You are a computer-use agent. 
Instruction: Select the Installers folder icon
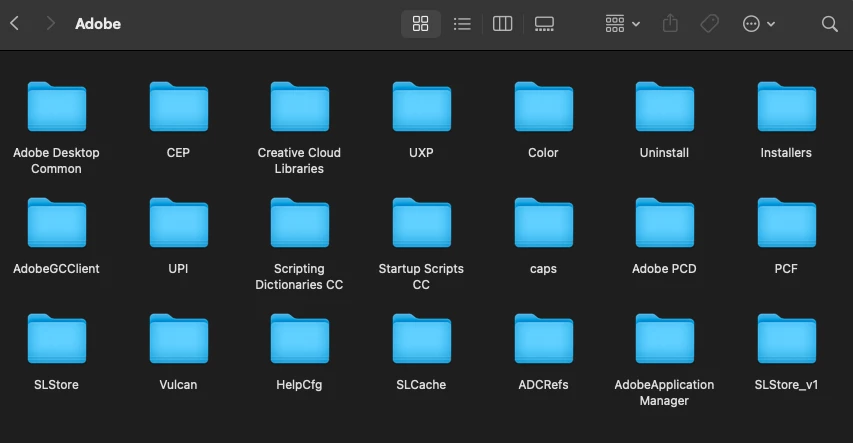point(787,107)
